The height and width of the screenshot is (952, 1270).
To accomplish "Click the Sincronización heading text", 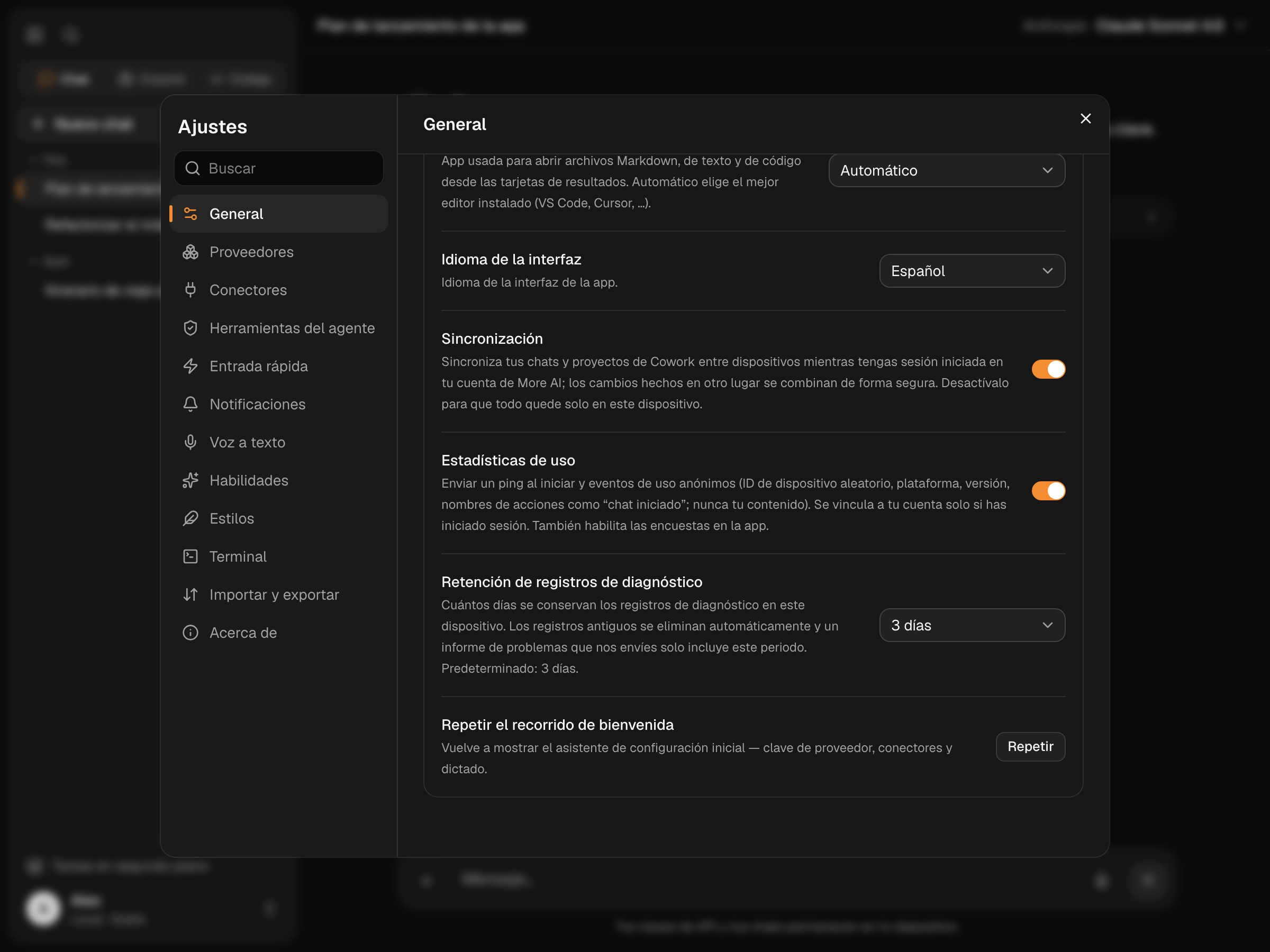I will (492, 338).
